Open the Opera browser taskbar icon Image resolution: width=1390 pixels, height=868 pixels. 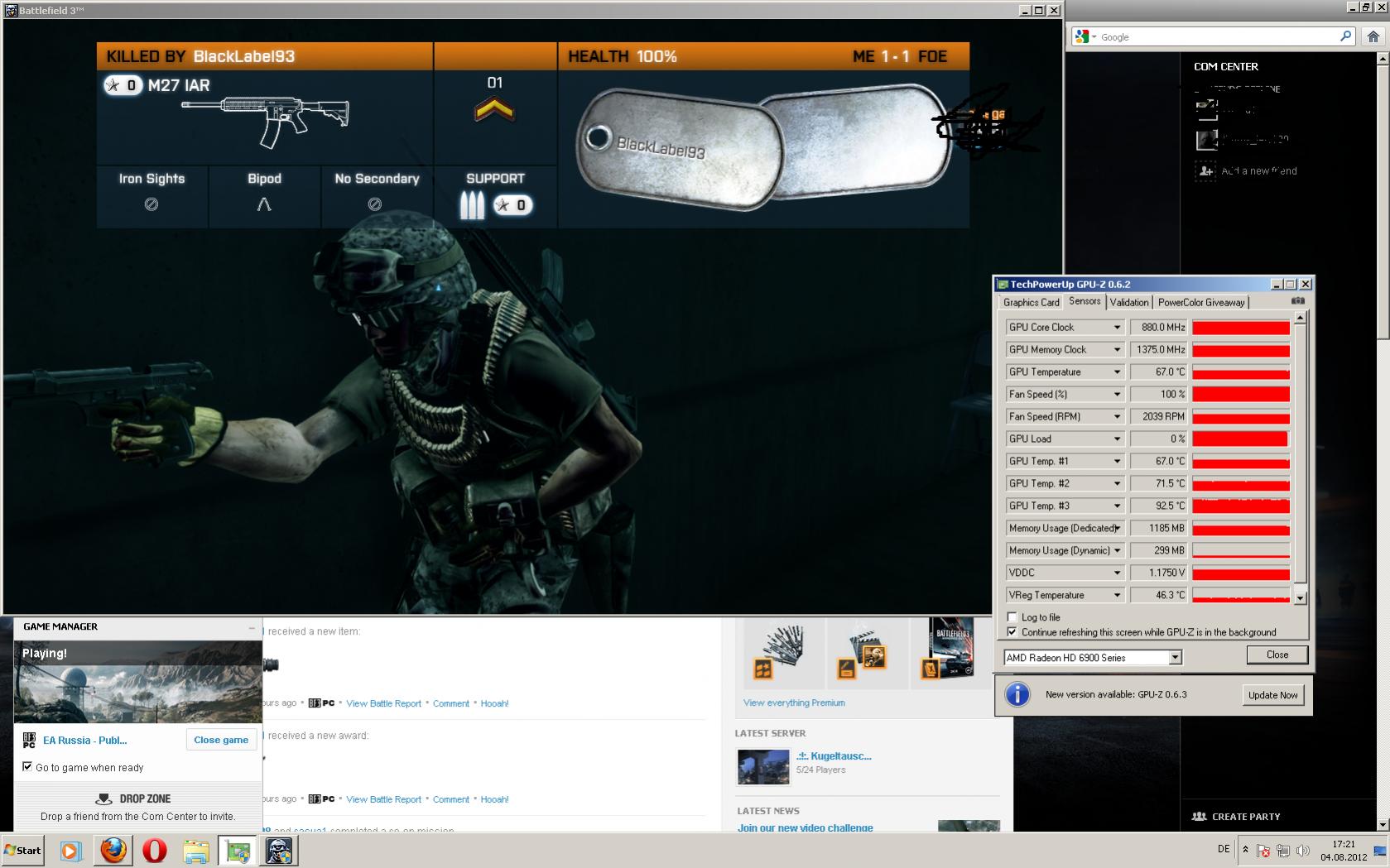[155, 851]
